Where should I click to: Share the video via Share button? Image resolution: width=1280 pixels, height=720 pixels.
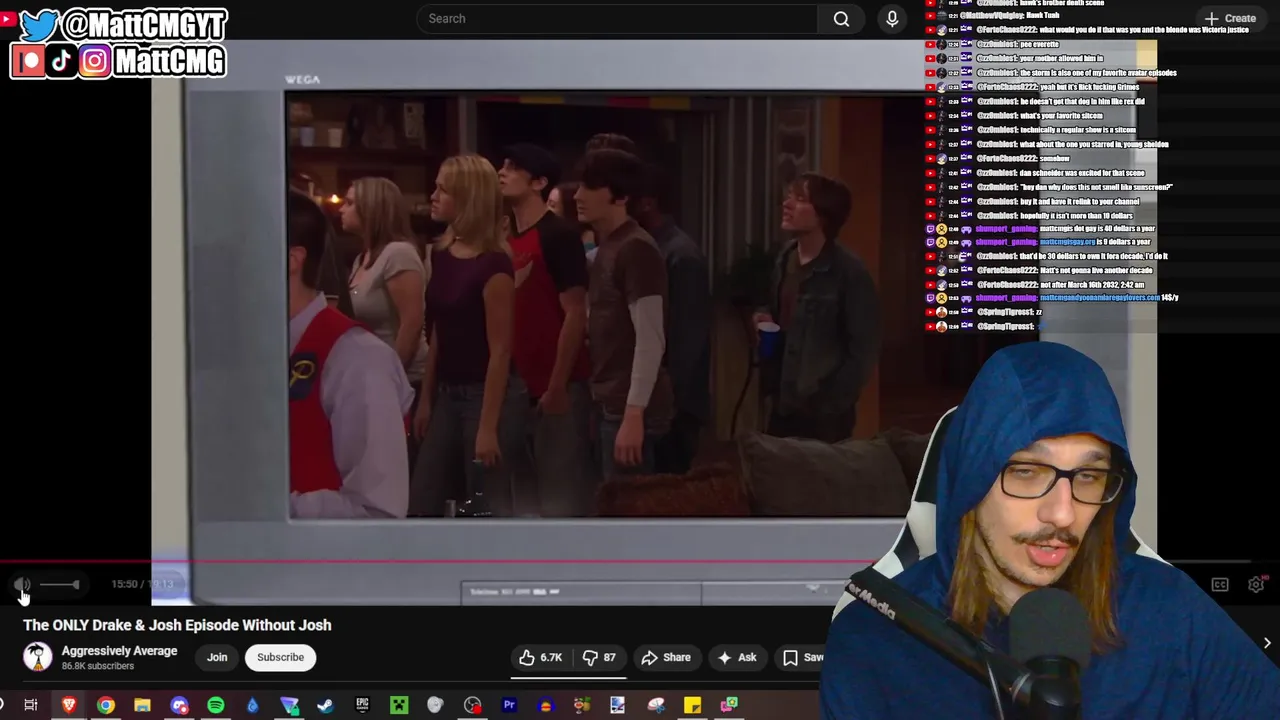coord(666,657)
